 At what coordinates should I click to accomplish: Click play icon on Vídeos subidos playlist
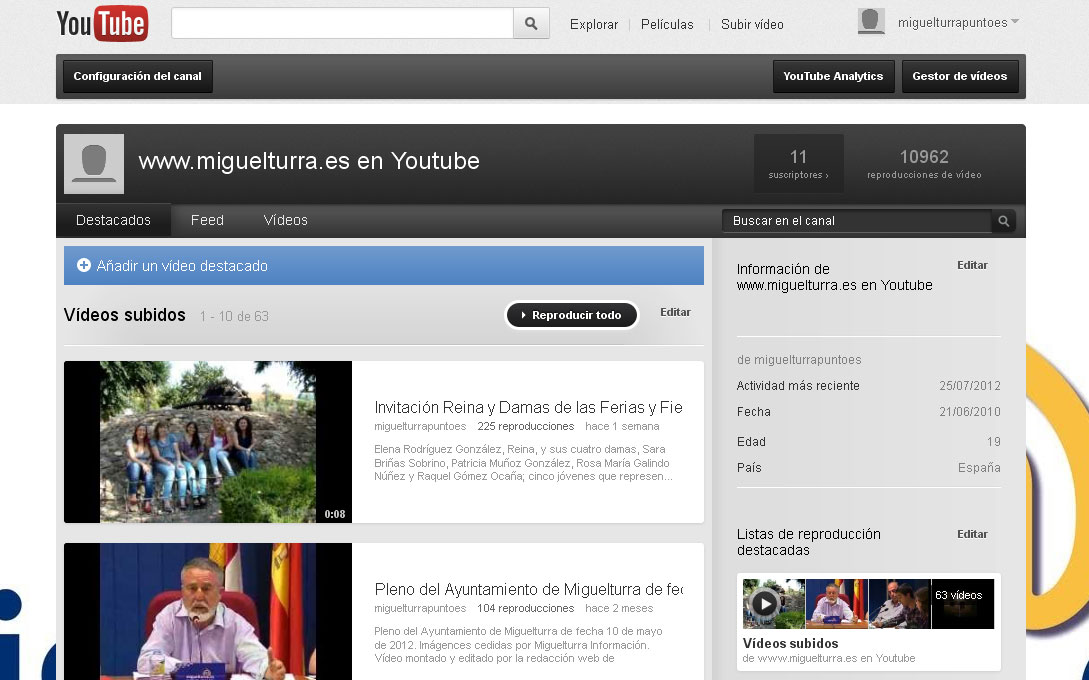765,603
